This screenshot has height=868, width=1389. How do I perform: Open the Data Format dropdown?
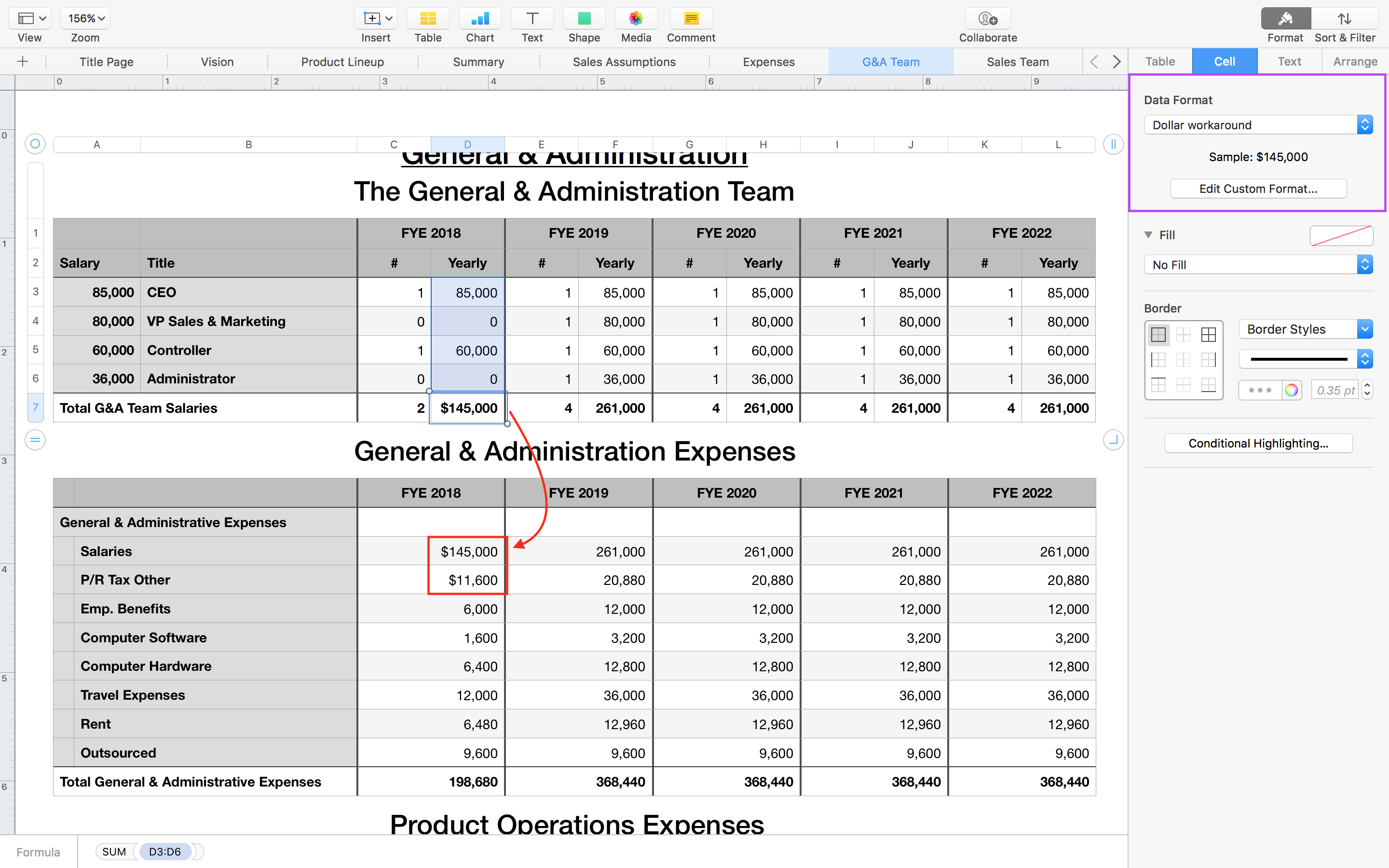(x=1257, y=125)
